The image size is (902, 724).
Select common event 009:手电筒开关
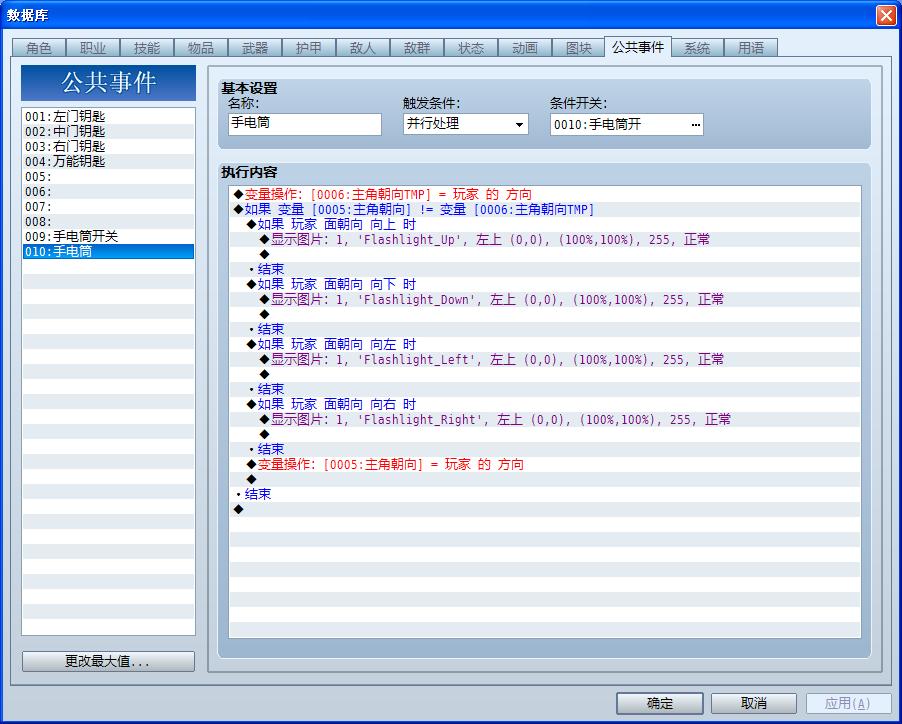coord(109,236)
